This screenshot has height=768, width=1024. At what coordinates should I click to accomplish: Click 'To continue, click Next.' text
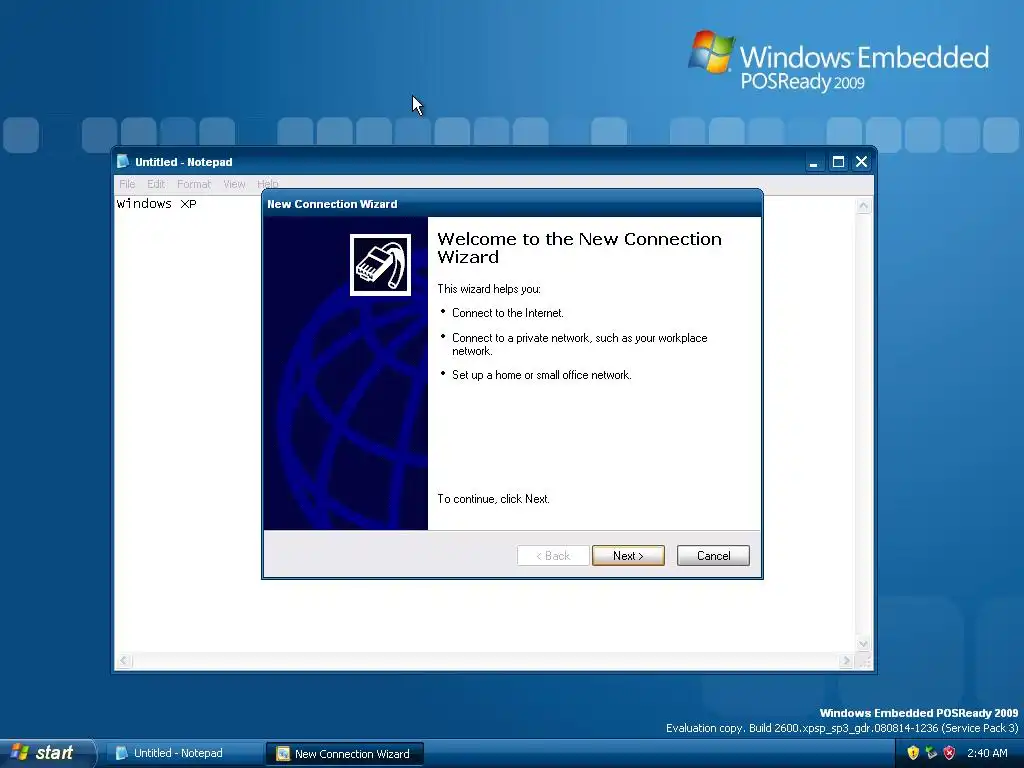[x=493, y=499]
